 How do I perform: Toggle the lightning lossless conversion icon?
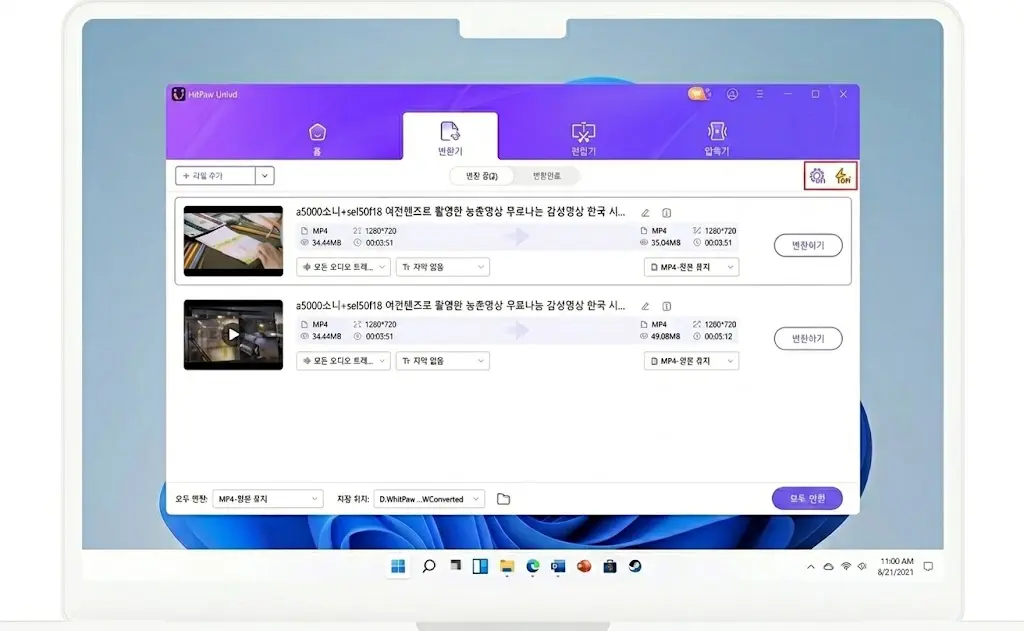pos(843,176)
